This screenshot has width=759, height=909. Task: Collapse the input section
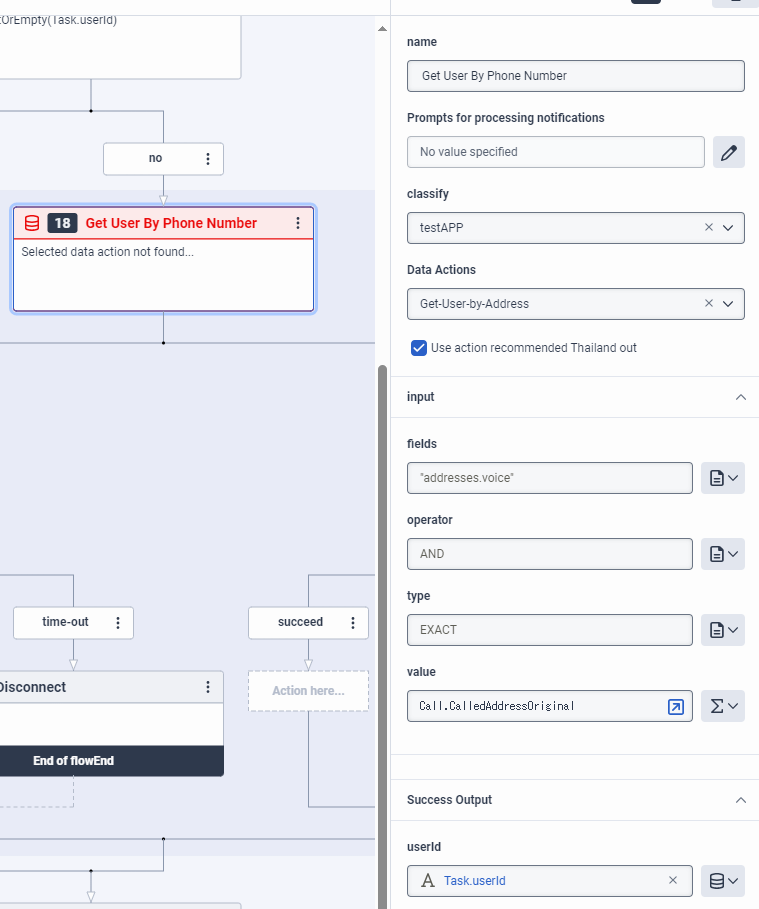741,397
